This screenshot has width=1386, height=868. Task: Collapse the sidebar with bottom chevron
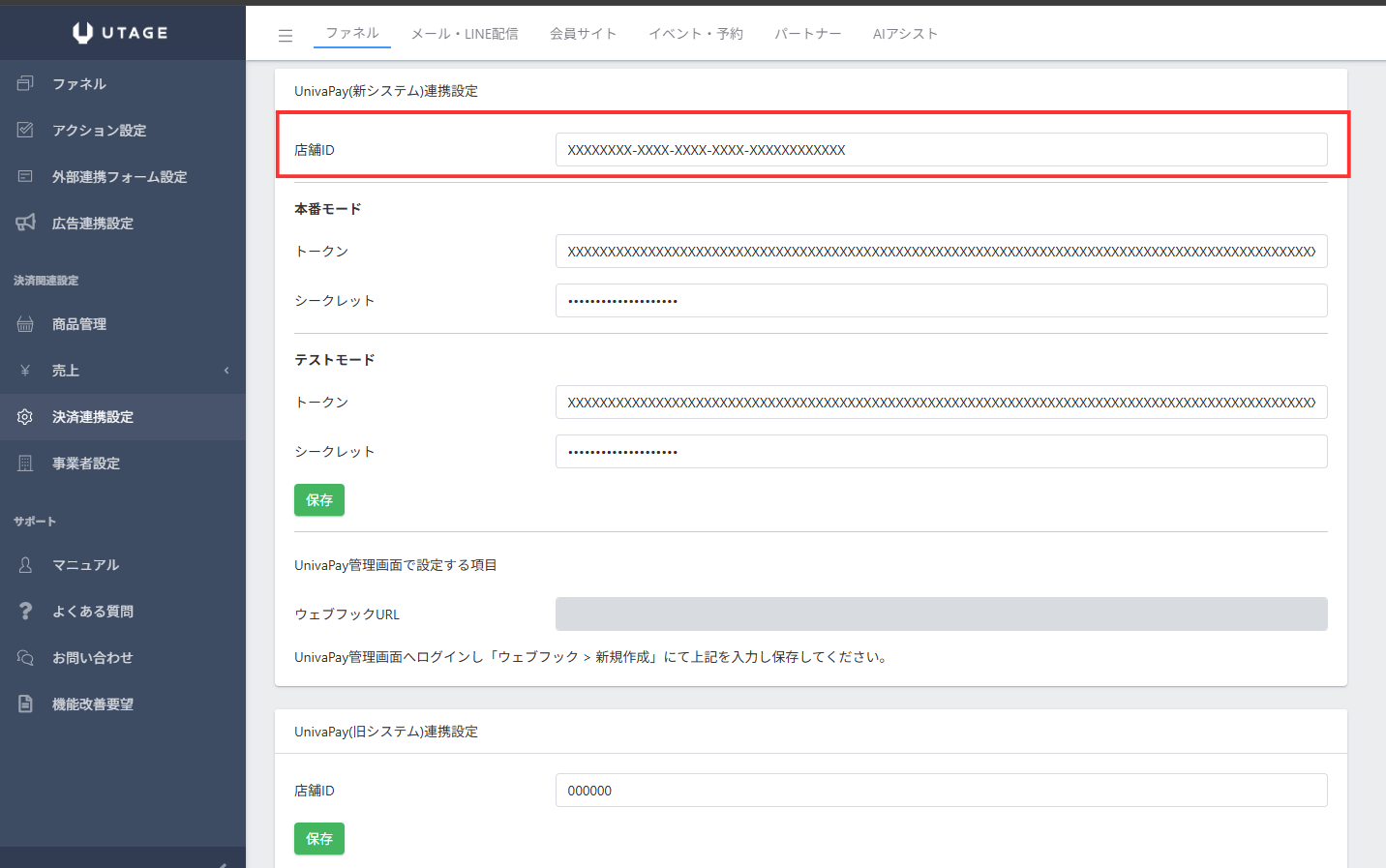(223, 863)
